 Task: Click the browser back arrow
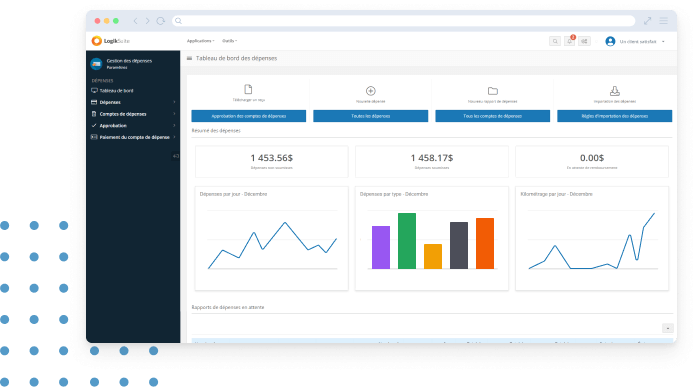(x=136, y=21)
